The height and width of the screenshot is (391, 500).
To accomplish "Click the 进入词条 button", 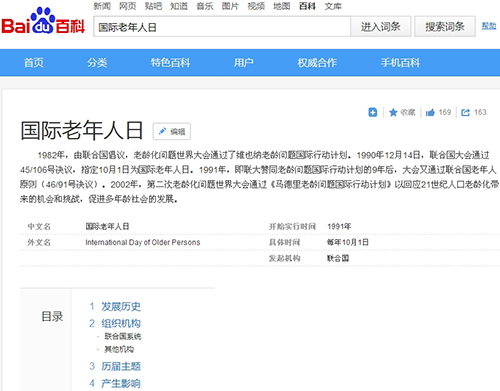I will point(381,26).
